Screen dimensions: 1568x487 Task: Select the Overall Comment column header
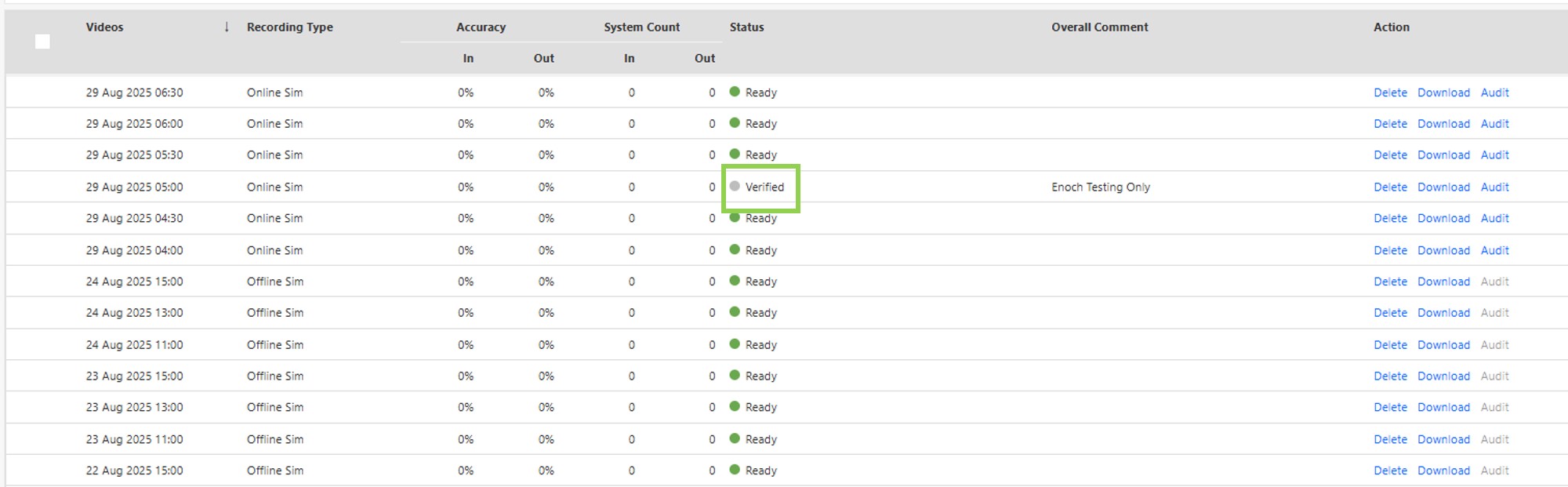pos(1099,27)
